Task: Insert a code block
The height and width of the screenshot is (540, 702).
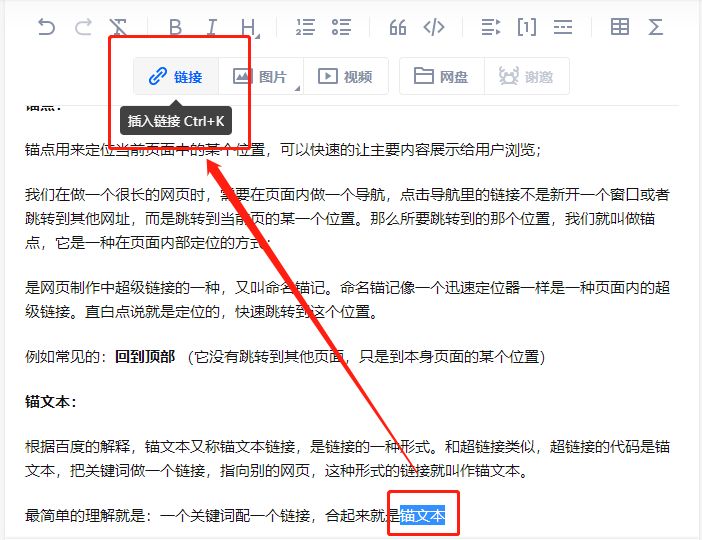Action: click(434, 27)
